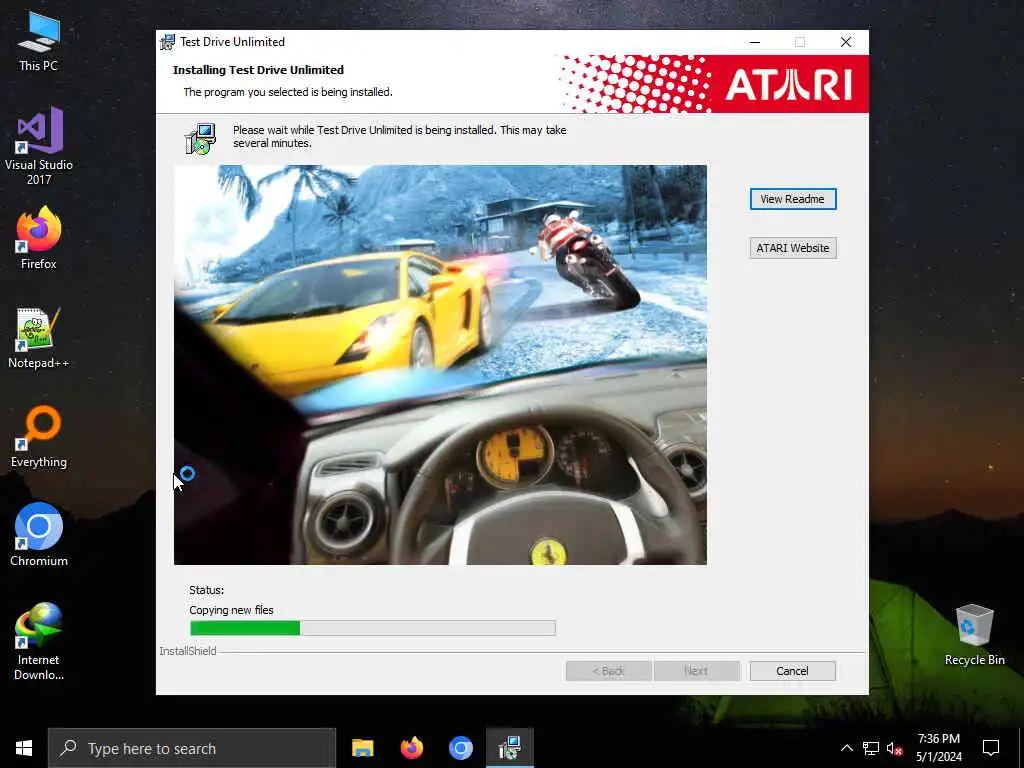
Task: Click the InstallShield label
Action: point(188,651)
